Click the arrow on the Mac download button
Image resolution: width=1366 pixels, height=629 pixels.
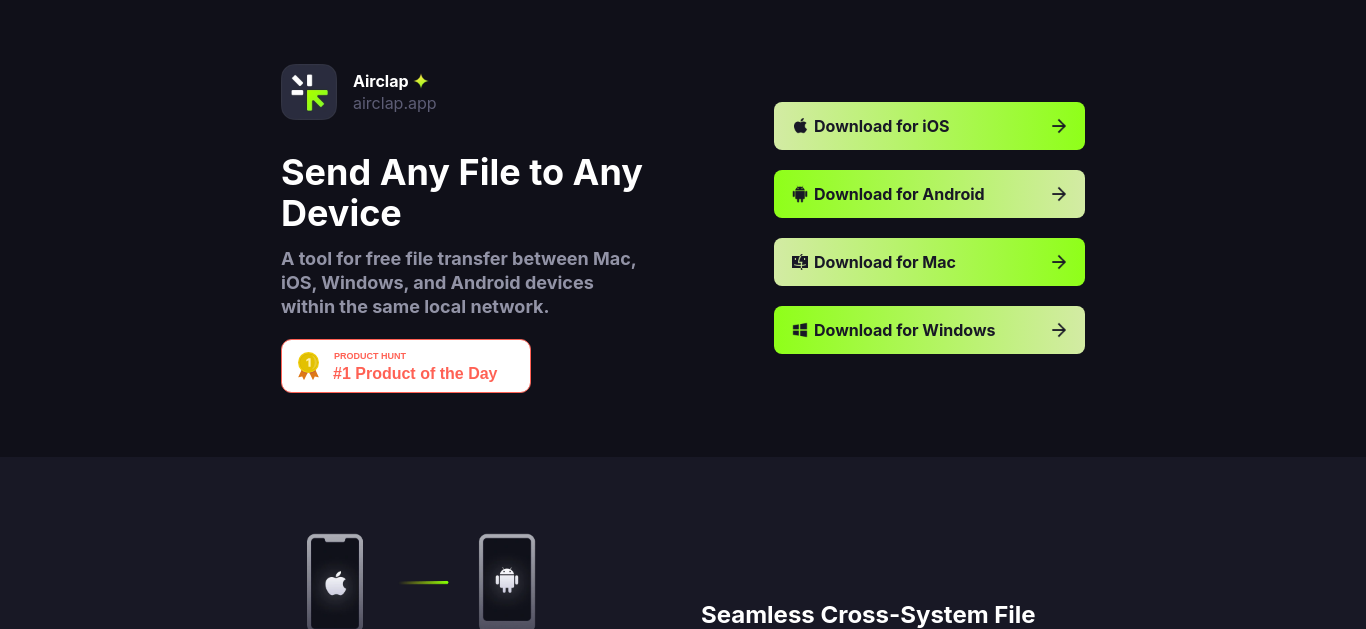pos(1059,262)
